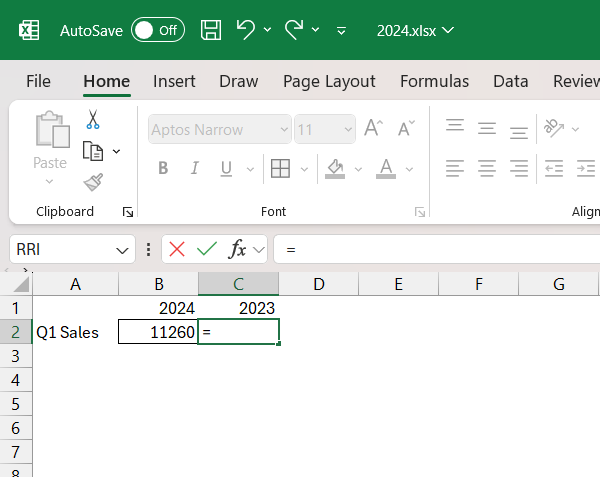Open the redo history dropdown arrow
Image resolution: width=600 pixels, height=477 pixels.
[315, 30]
